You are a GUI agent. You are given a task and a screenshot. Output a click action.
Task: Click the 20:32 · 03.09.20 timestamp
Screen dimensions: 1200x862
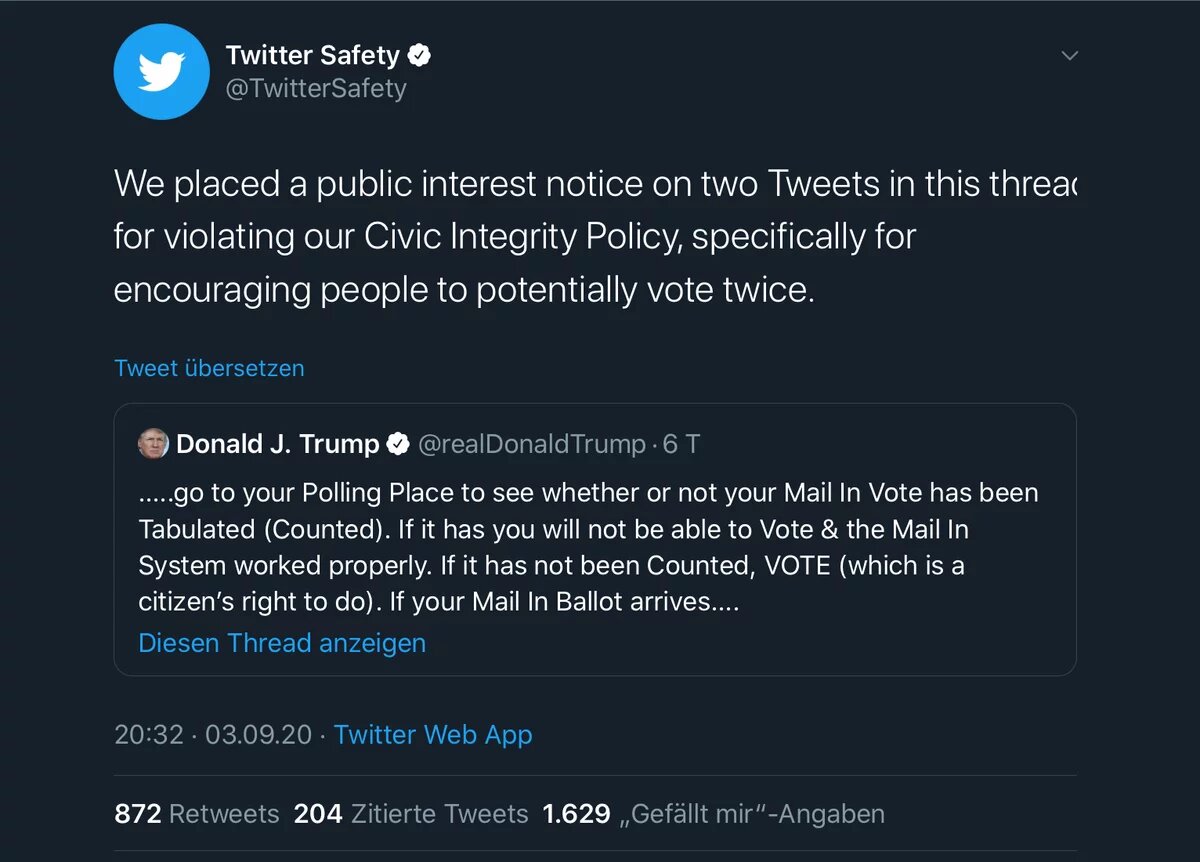tap(213, 735)
